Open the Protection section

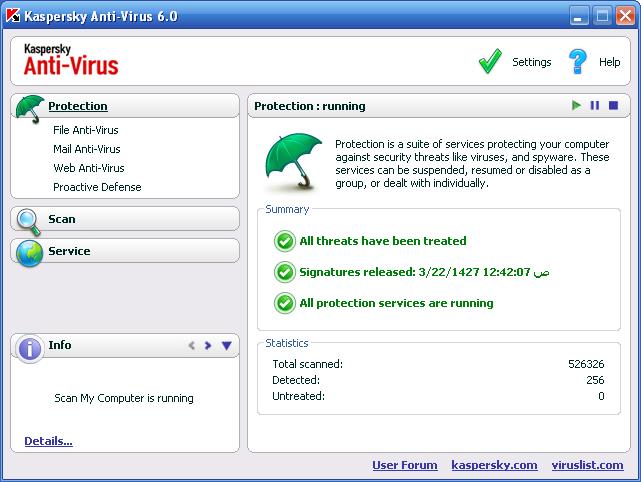(x=78, y=106)
